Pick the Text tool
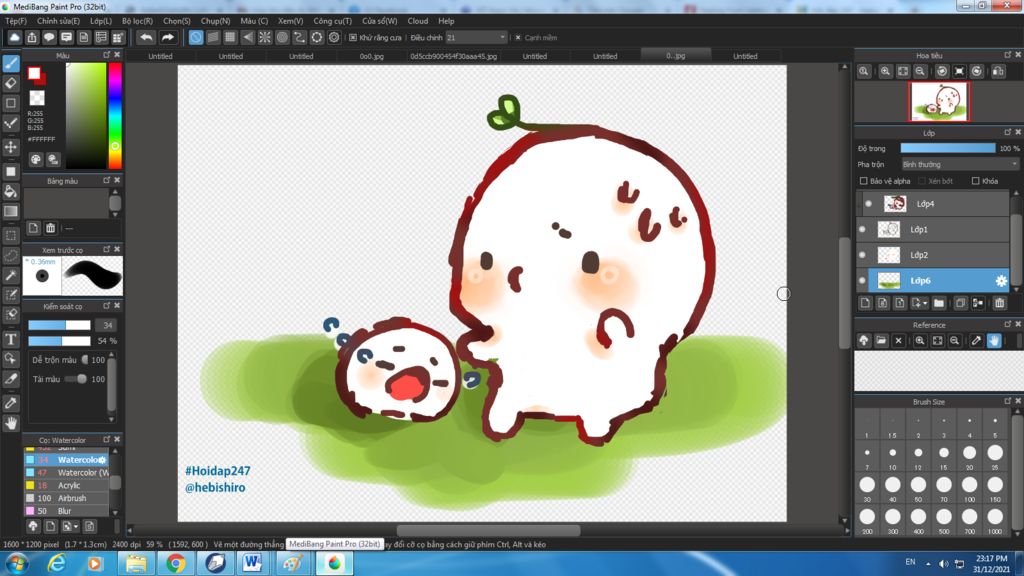The height and width of the screenshot is (576, 1024). pos(11,339)
